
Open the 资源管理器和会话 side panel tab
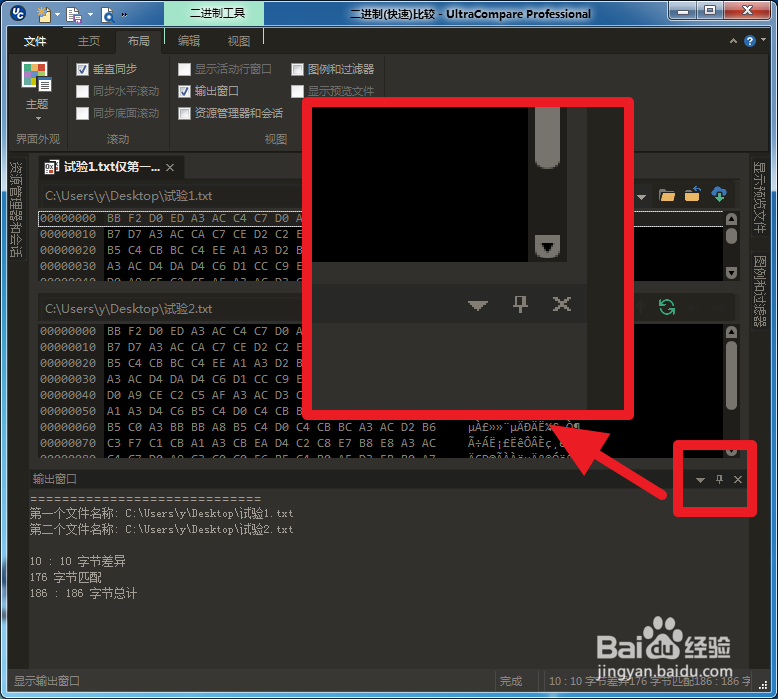point(16,209)
